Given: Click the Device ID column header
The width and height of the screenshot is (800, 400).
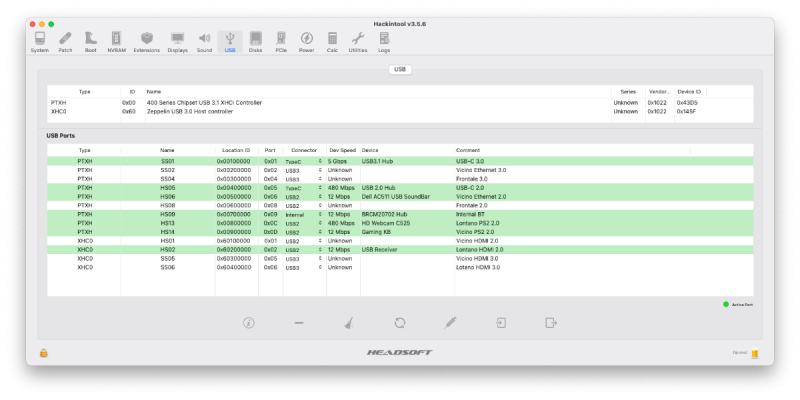Looking at the screenshot, I should [x=690, y=92].
